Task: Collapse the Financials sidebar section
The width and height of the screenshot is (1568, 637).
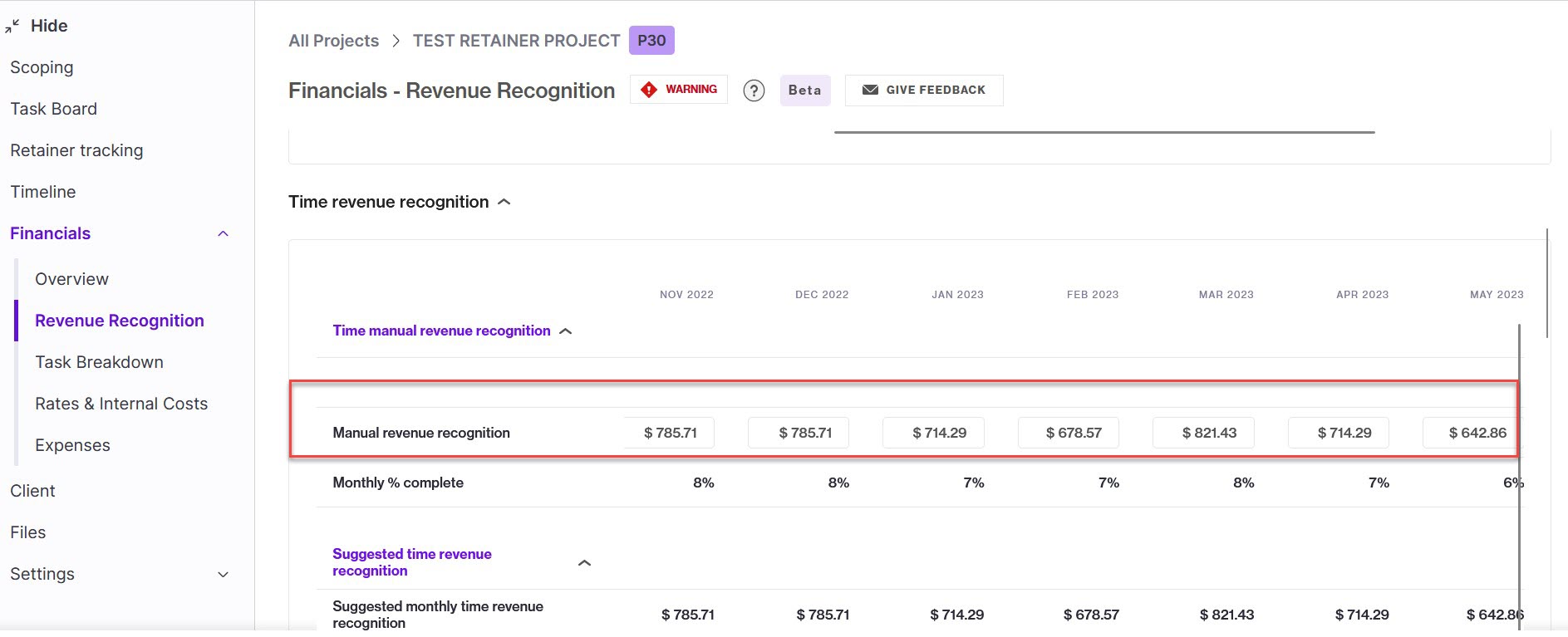Action: click(x=223, y=233)
